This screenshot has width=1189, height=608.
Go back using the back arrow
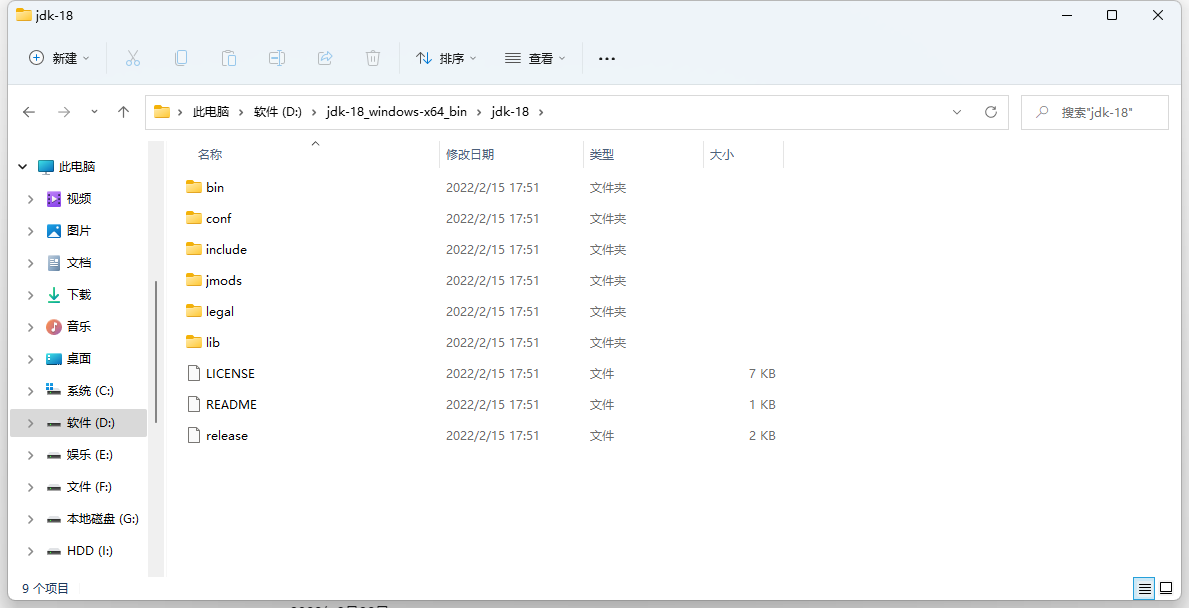click(x=29, y=112)
